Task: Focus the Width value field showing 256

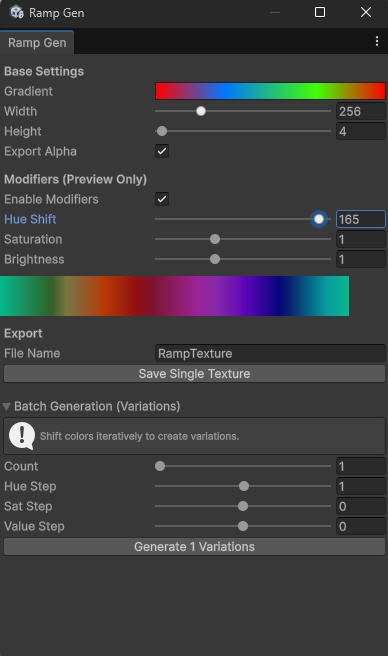Action: tap(360, 111)
